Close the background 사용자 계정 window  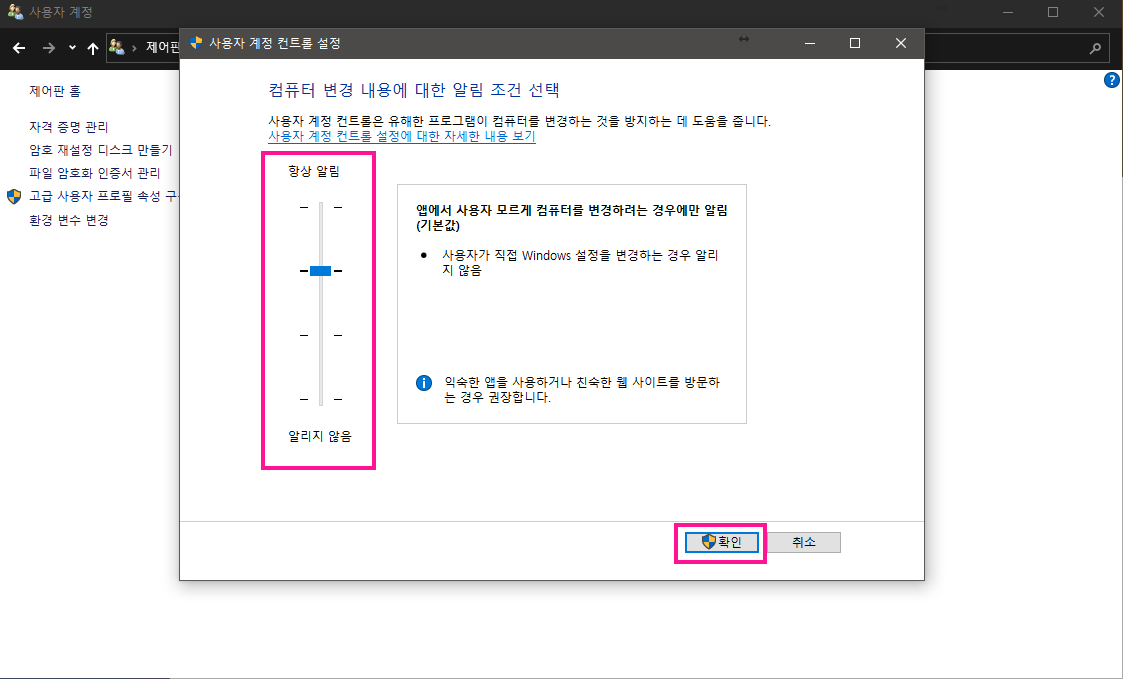click(1099, 12)
